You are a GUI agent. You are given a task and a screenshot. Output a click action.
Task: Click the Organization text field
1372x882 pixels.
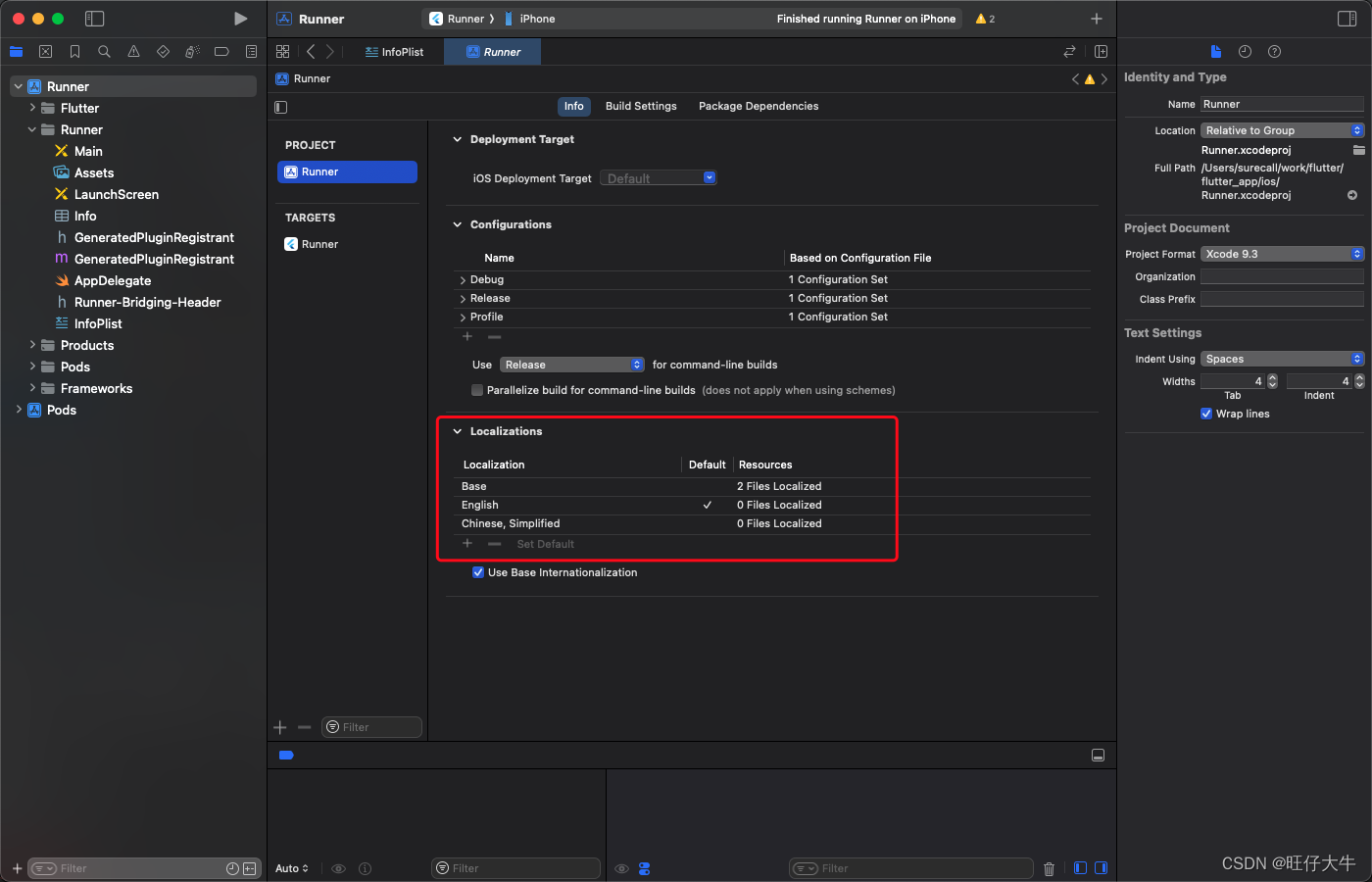click(1282, 276)
